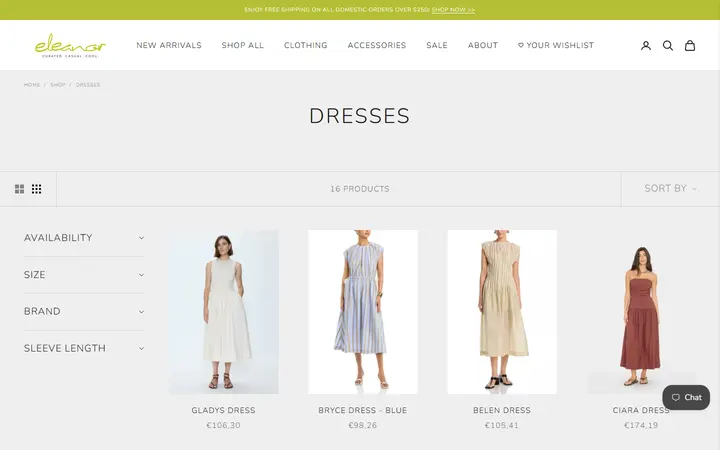Expand the Availability filter
The width and height of the screenshot is (720, 450).
coord(84,238)
